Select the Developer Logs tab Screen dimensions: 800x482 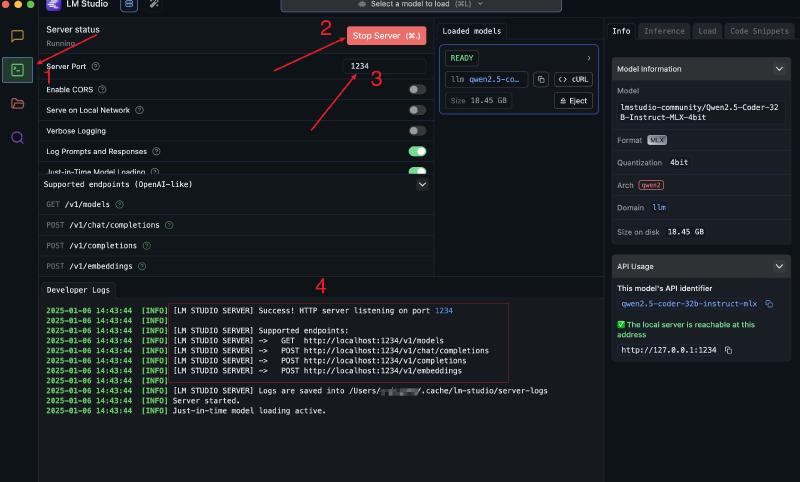[78, 290]
